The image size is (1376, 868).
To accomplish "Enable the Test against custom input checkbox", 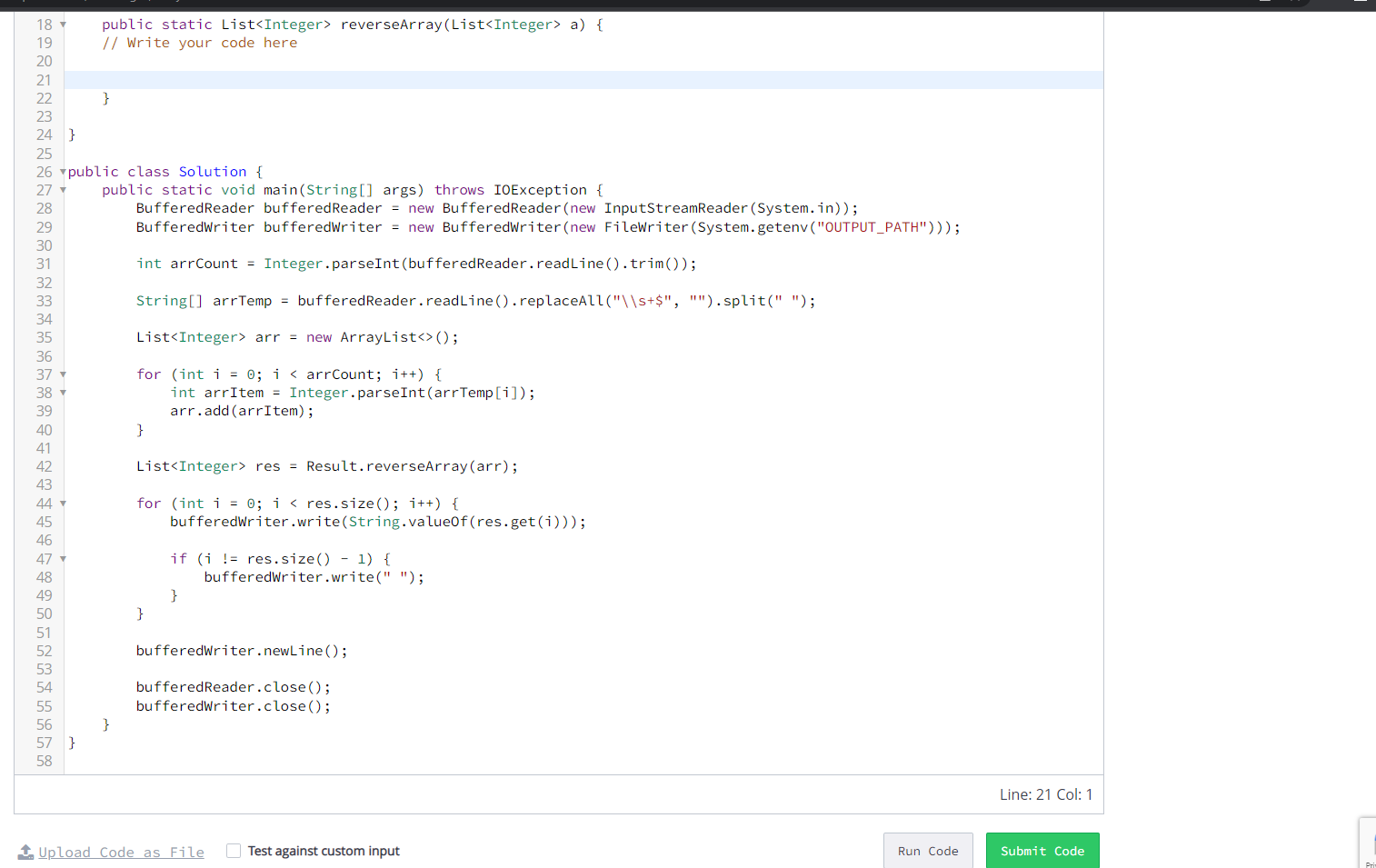I will click(234, 850).
